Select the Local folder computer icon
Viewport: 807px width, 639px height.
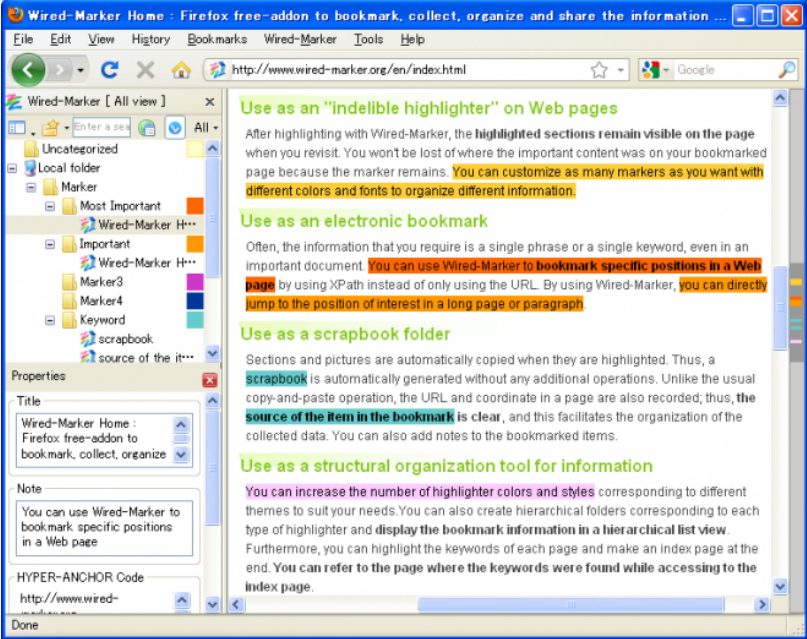[30, 168]
